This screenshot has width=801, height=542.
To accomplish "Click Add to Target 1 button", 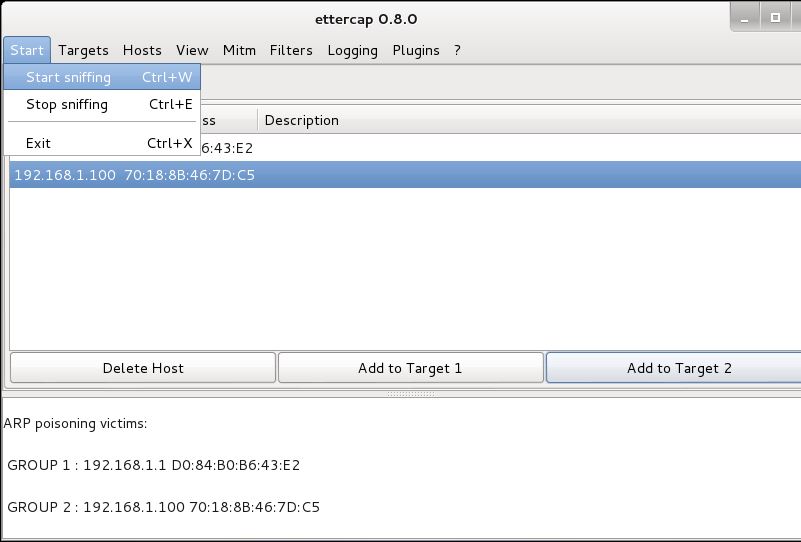I will (410, 368).
